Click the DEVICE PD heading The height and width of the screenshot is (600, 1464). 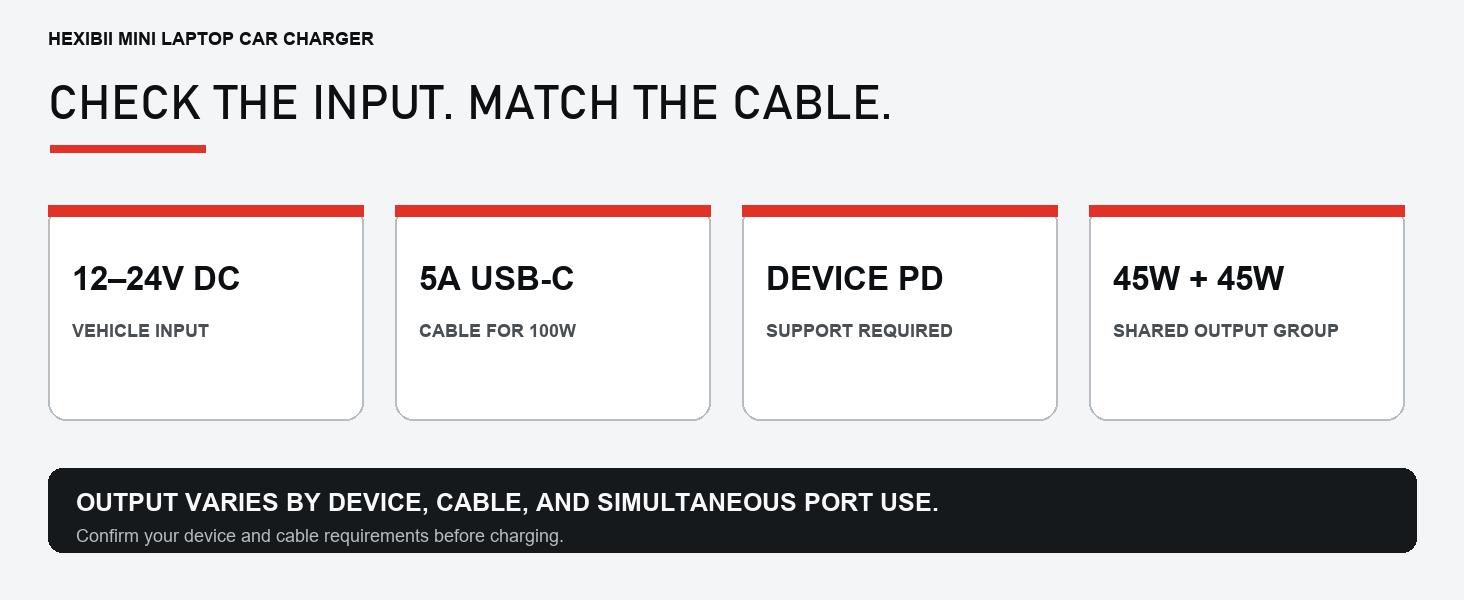point(854,278)
